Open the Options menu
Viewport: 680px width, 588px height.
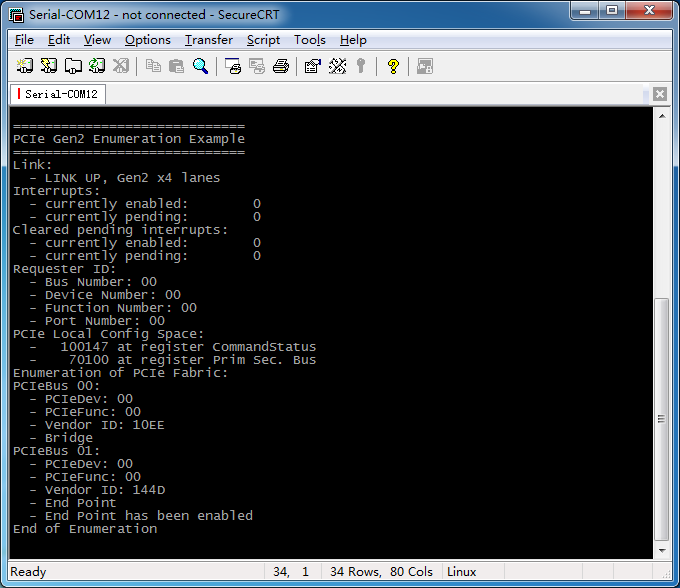[x=148, y=40]
